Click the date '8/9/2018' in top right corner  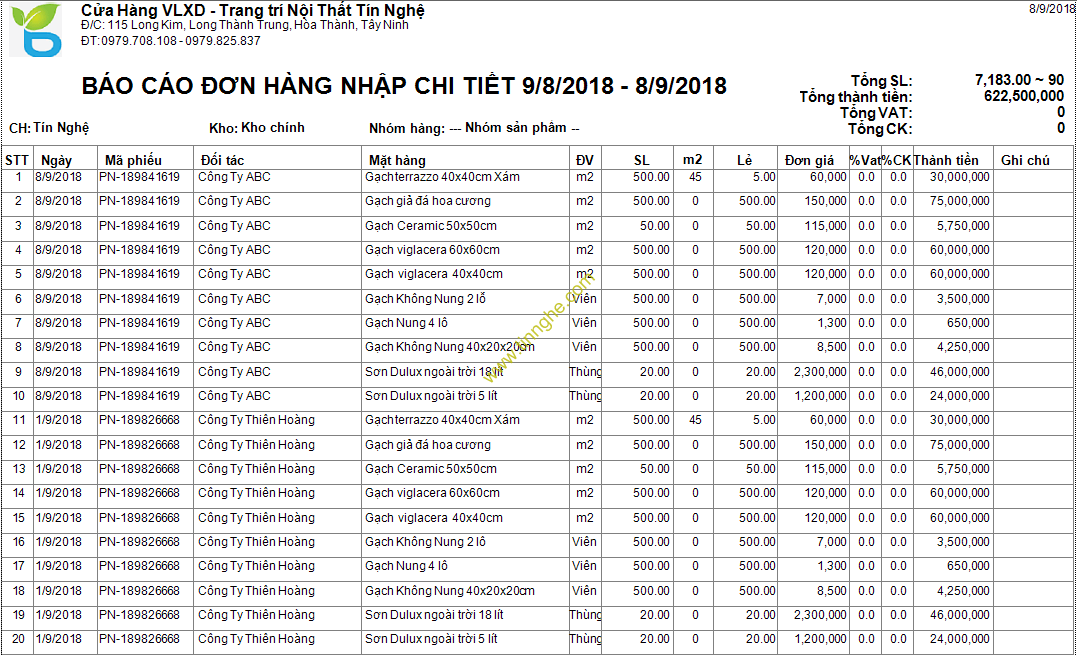click(1052, 8)
